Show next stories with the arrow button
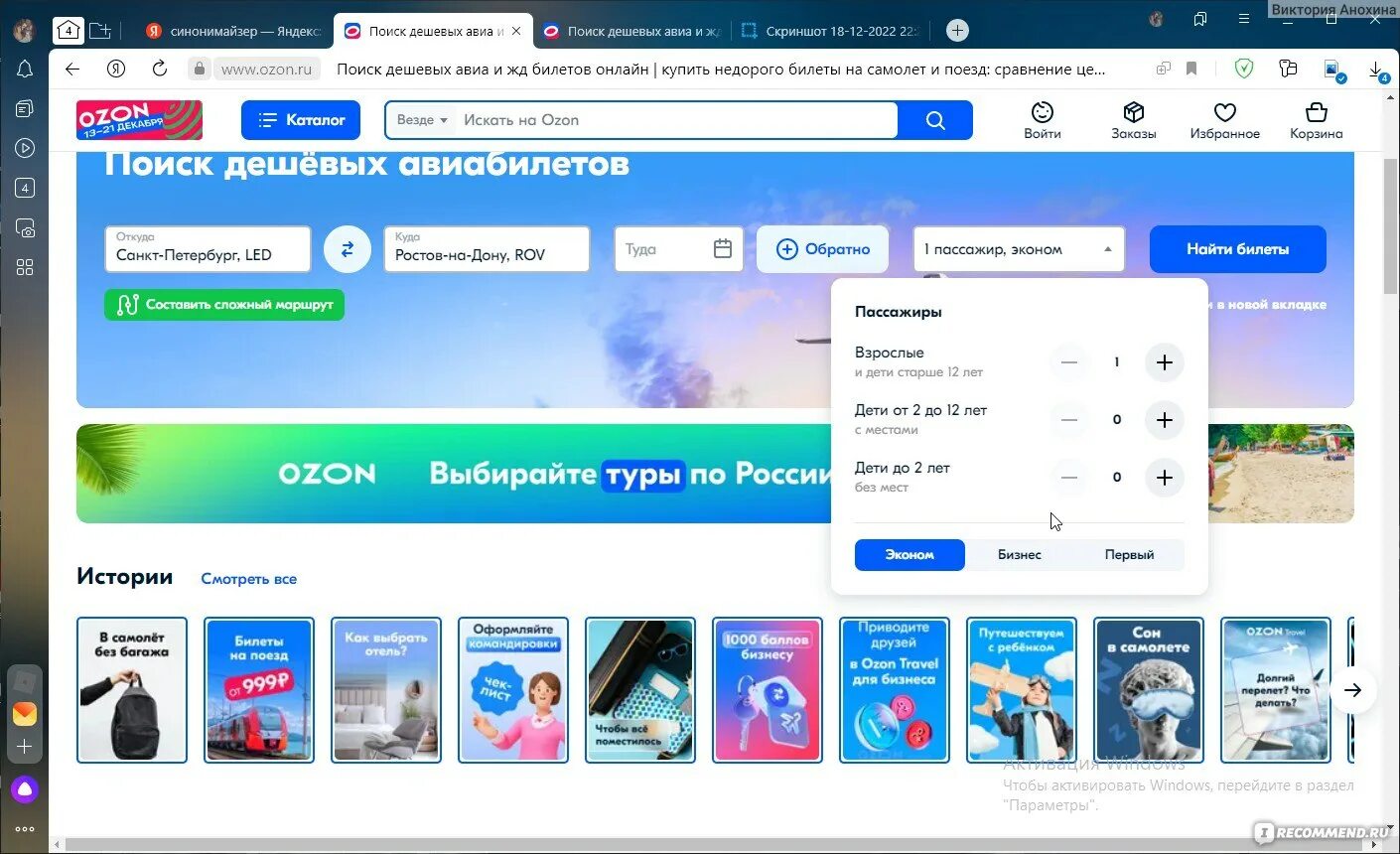1400x854 pixels. coord(1352,690)
